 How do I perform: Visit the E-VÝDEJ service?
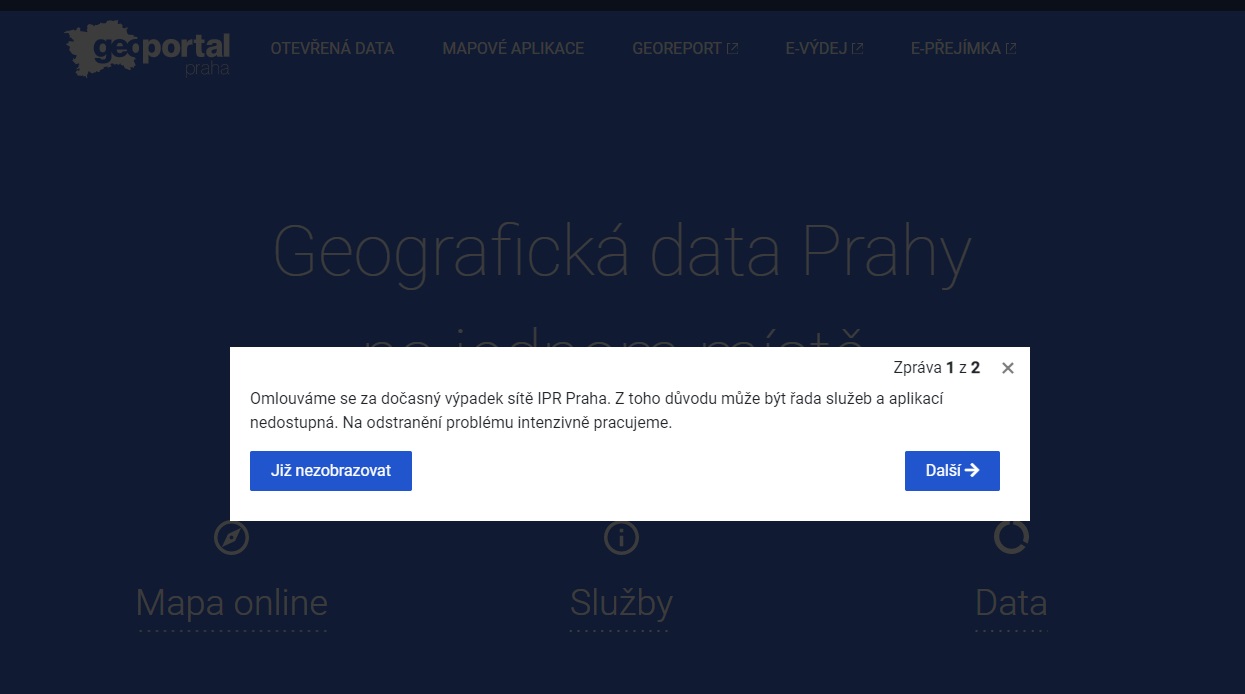click(816, 46)
